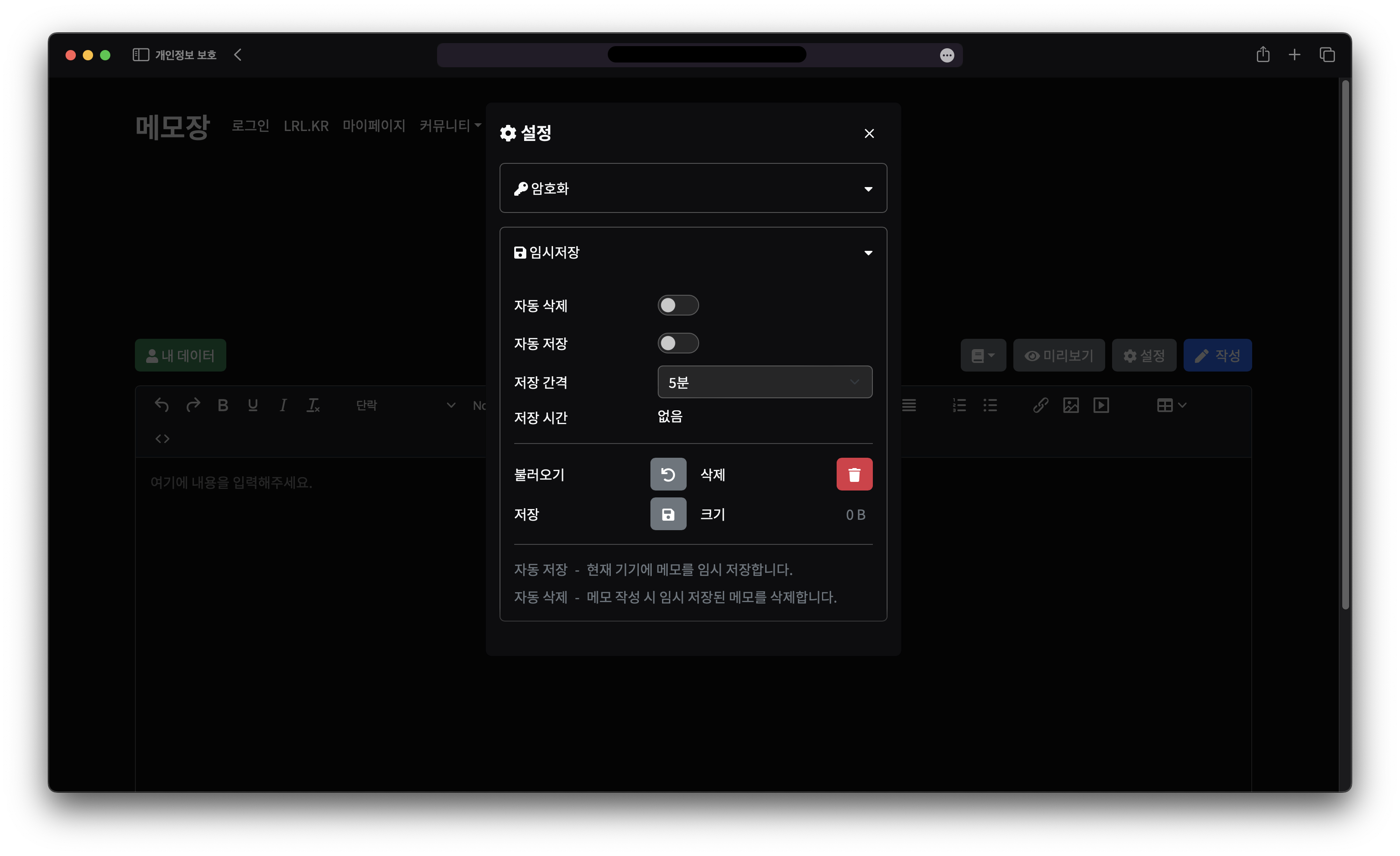Collapse the 임시저장 section
Image resolution: width=1400 pixels, height=856 pixels.
point(693,252)
